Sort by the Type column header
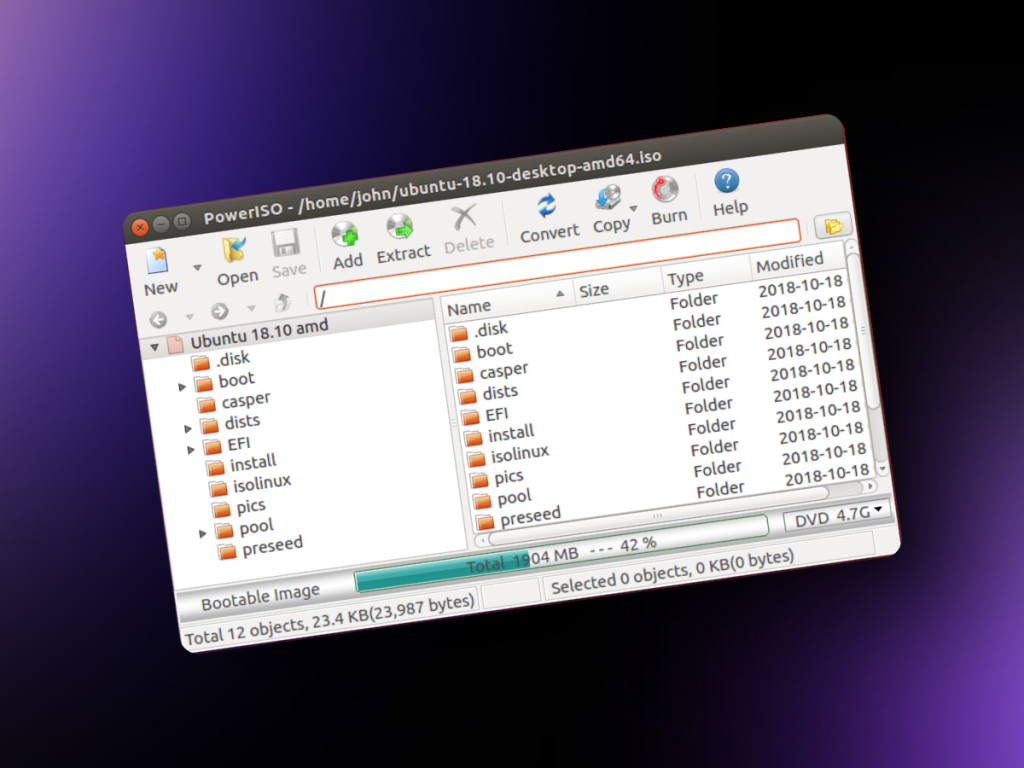The height and width of the screenshot is (768, 1024). [706, 274]
